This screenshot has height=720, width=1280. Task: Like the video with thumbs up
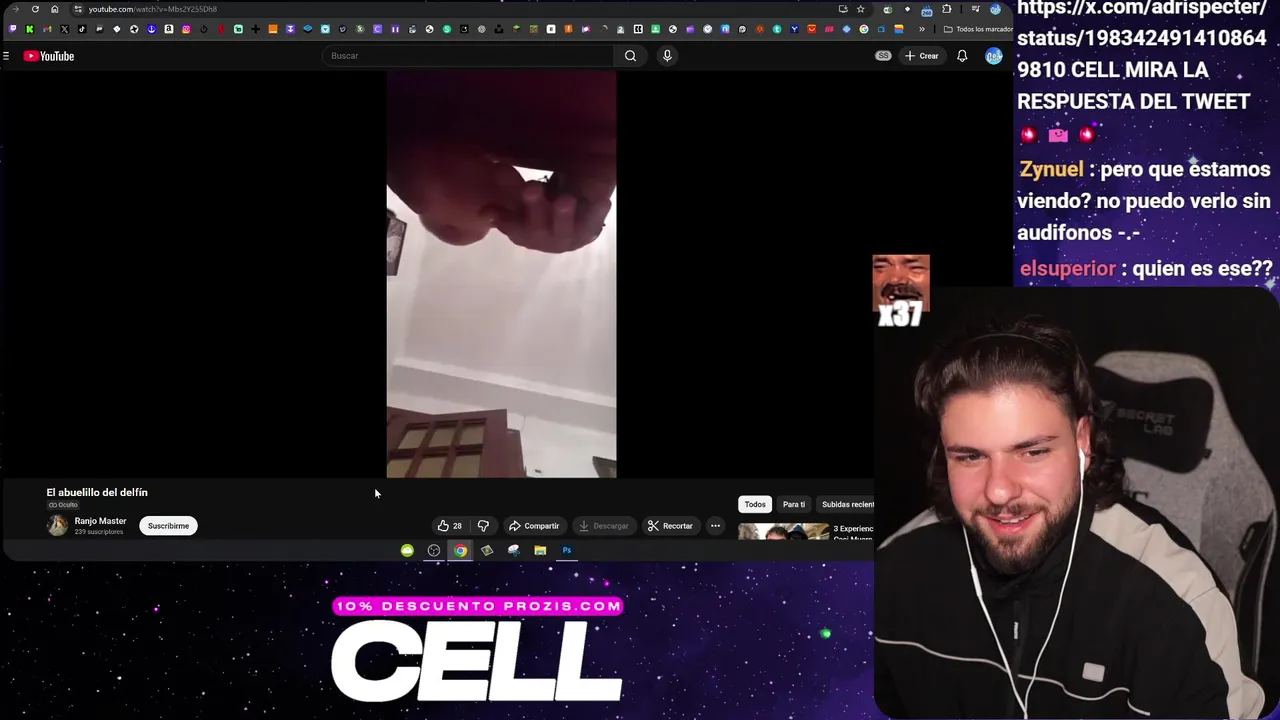point(449,526)
